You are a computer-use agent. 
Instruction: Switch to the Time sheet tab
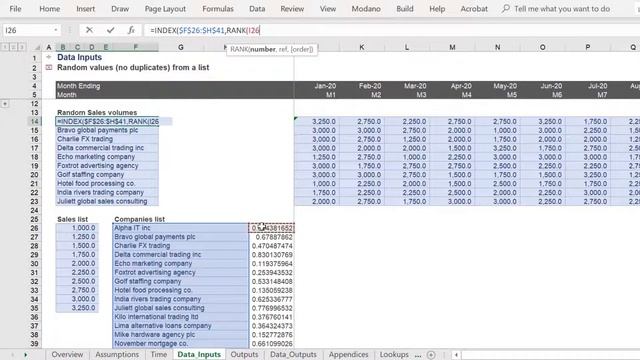(159, 354)
